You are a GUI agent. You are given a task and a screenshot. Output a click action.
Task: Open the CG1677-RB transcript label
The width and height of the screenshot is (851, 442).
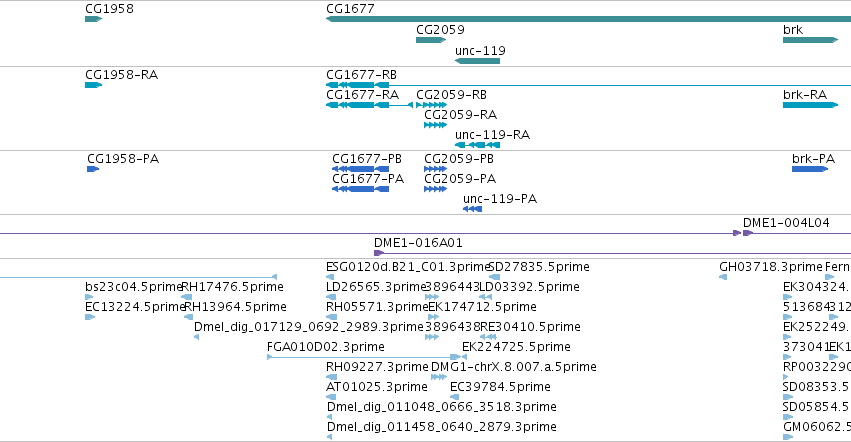point(361,75)
